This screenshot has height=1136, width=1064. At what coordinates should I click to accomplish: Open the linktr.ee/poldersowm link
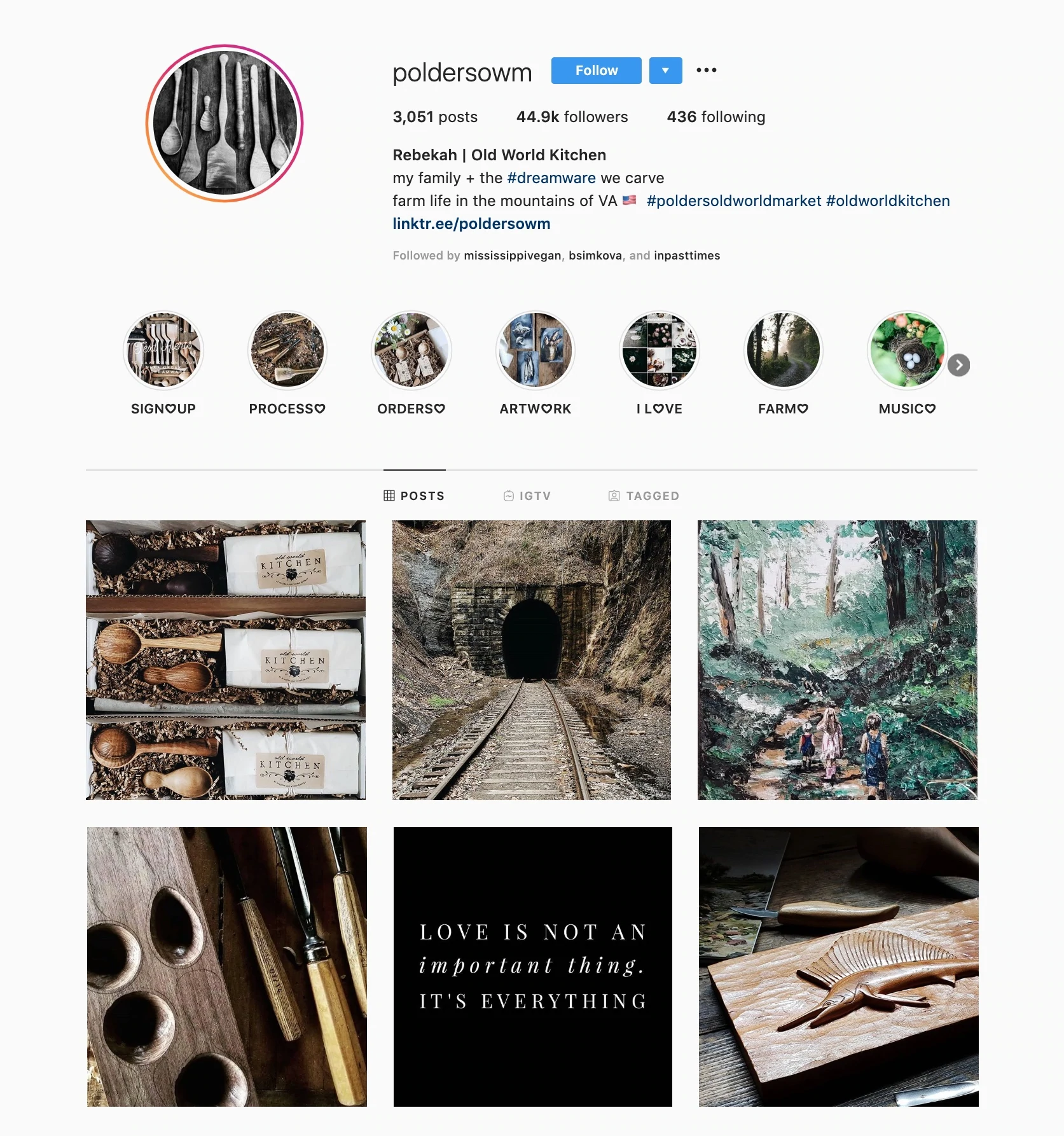pyautogui.click(x=471, y=224)
